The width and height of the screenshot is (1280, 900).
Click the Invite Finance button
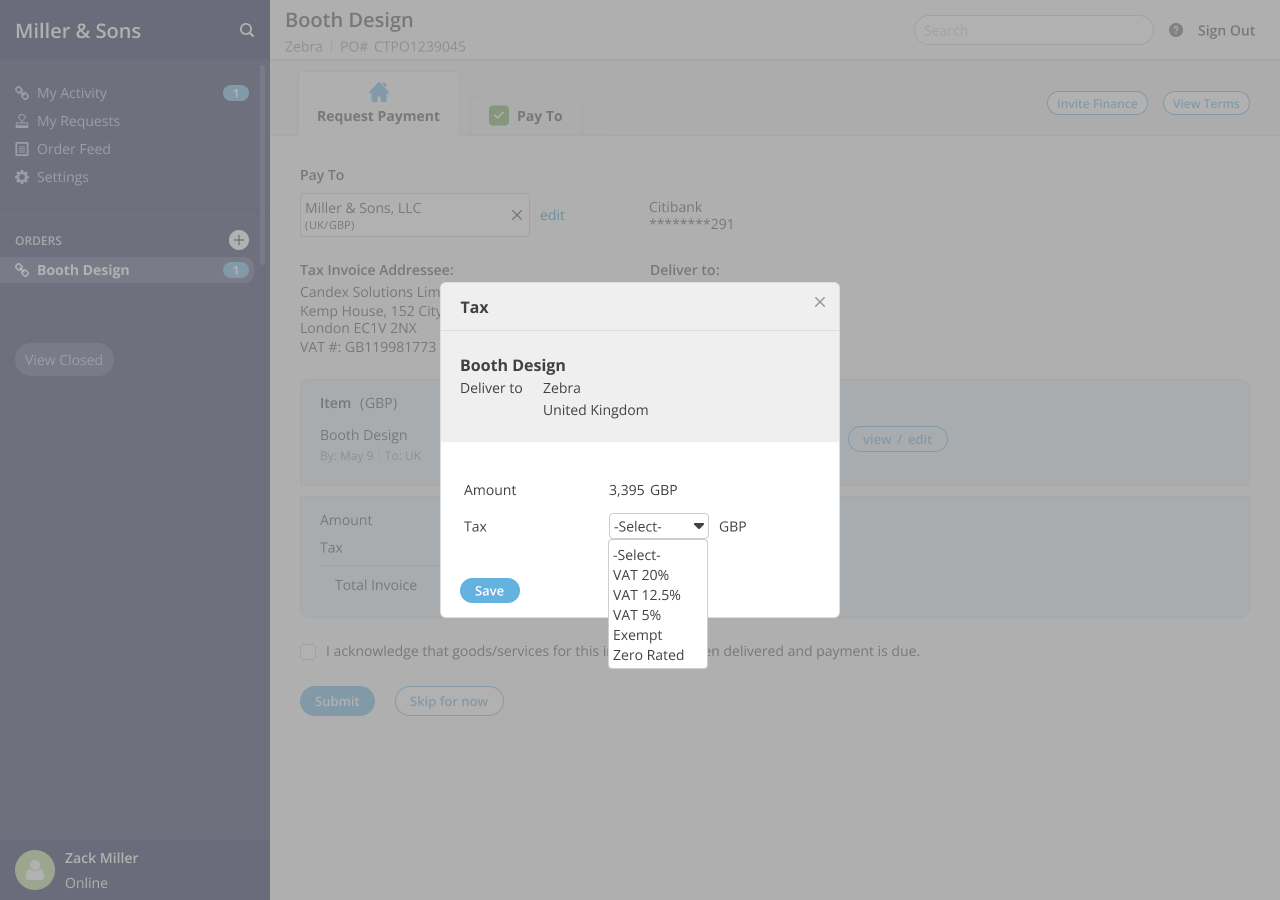[x=1097, y=103]
